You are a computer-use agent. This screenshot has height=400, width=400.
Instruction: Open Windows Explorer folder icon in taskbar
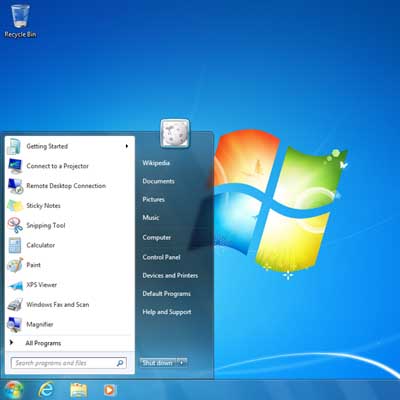pos(78,390)
